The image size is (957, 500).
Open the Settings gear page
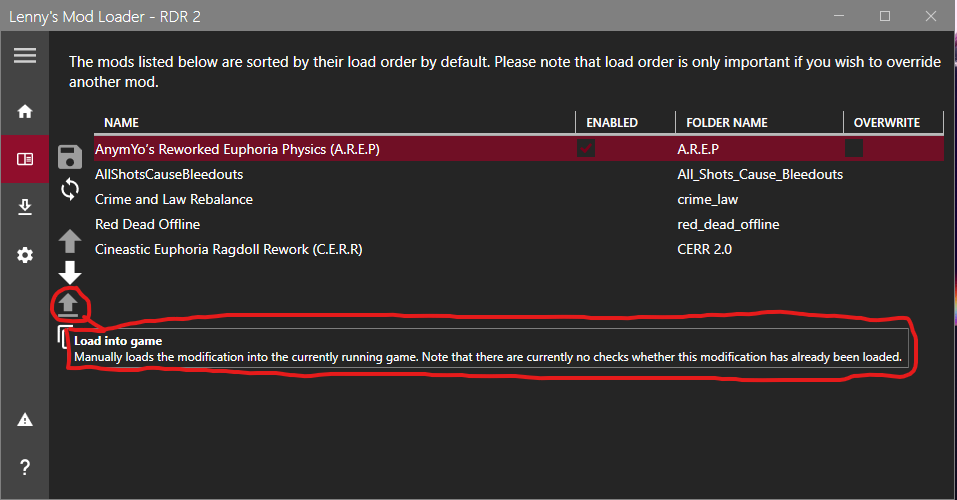[24, 256]
